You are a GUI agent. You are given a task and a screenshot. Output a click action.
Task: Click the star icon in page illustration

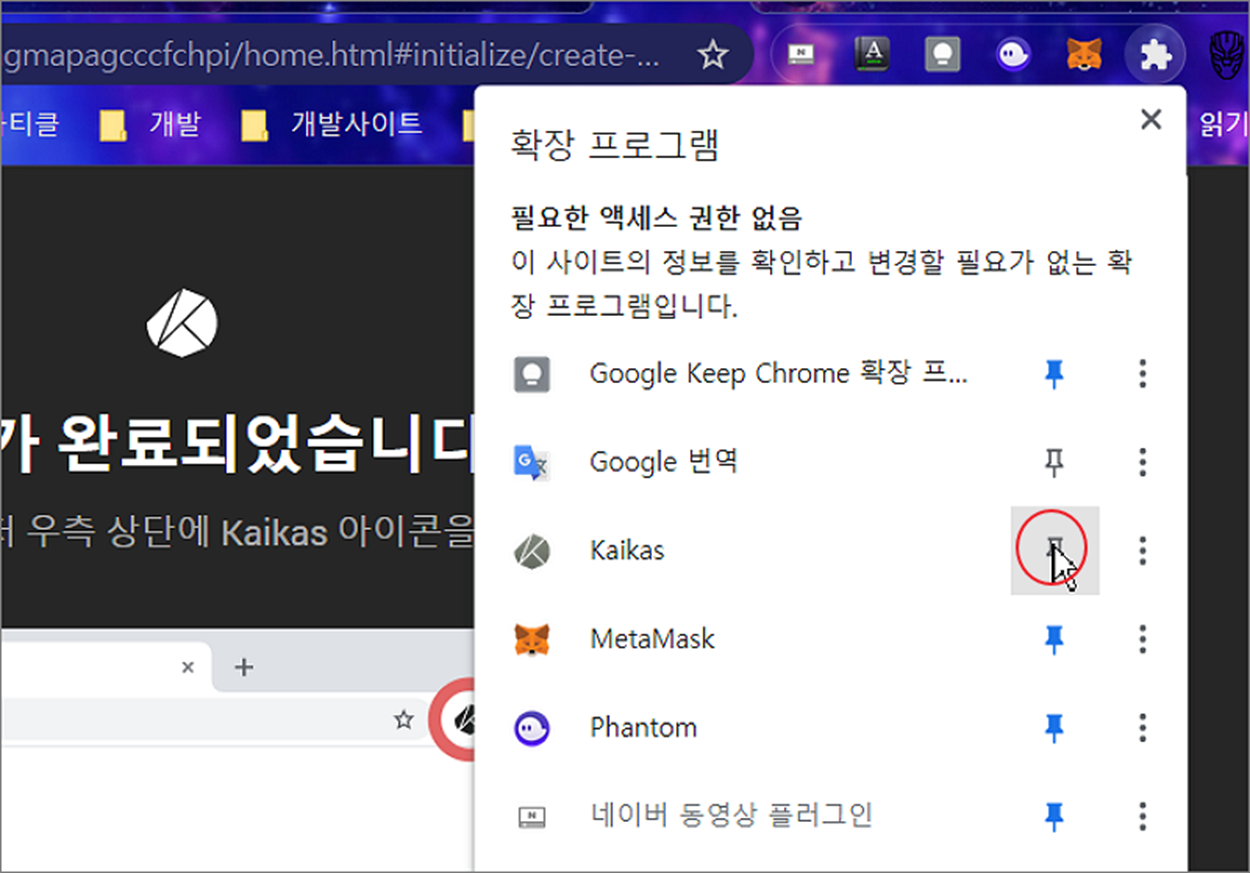[x=403, y=719]
